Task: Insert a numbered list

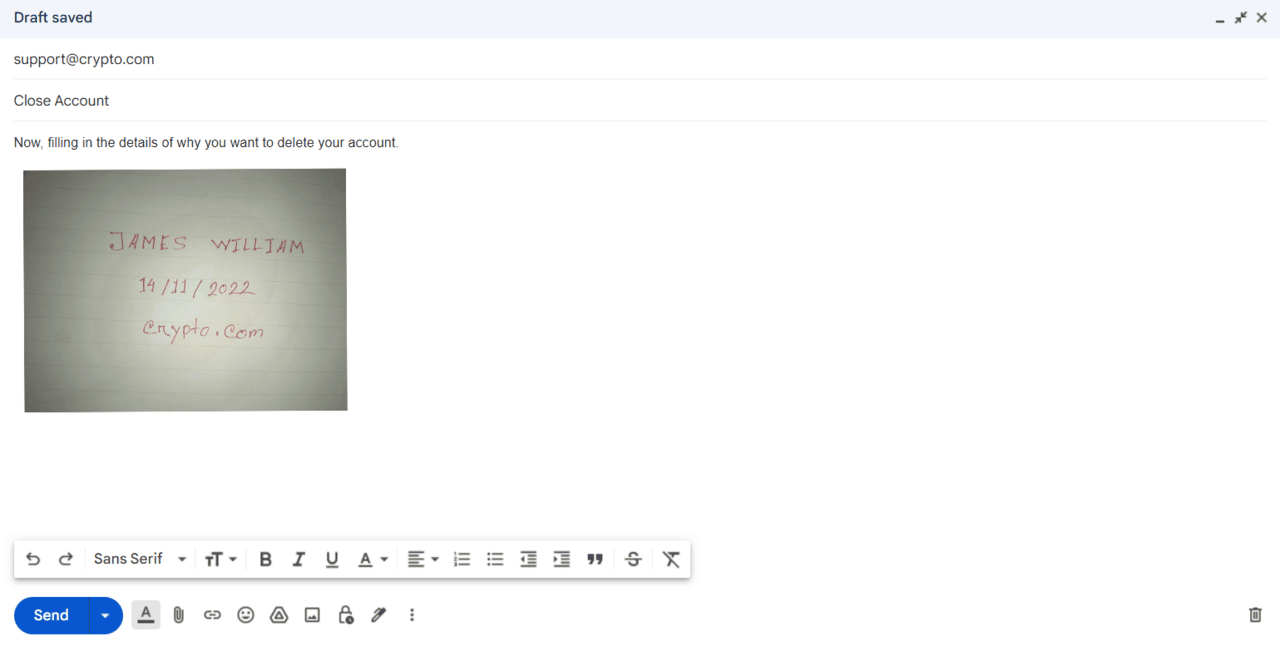Action: tap(462, 559)
